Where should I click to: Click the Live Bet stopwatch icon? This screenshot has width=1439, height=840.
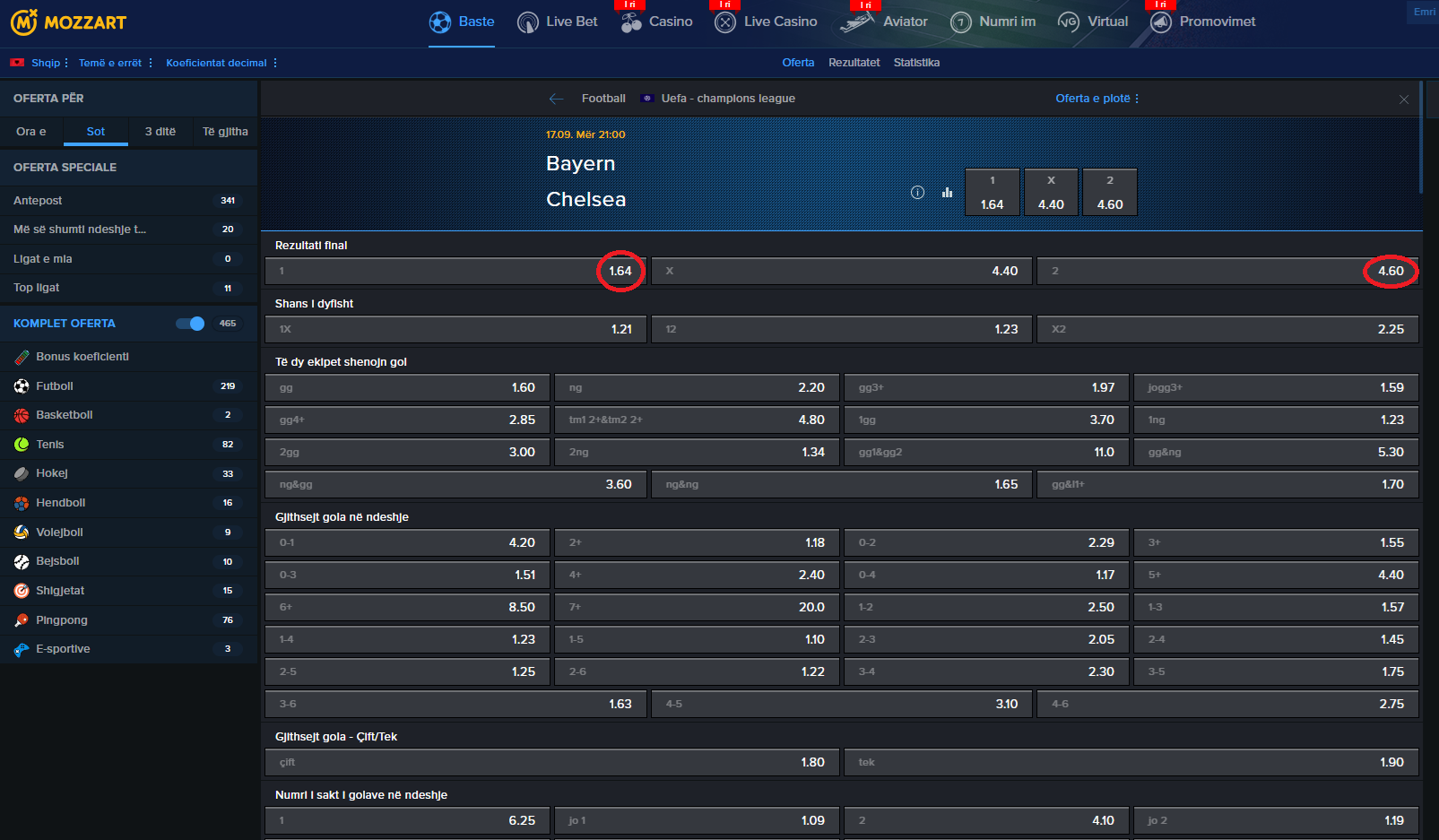pos(528,22)
